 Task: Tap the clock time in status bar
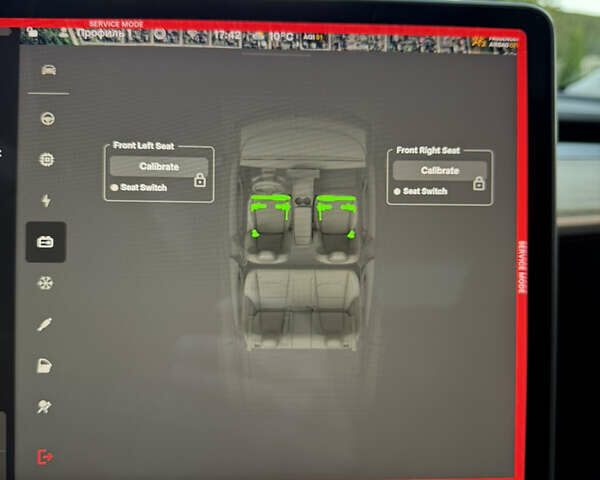click(x=226, y=36)
